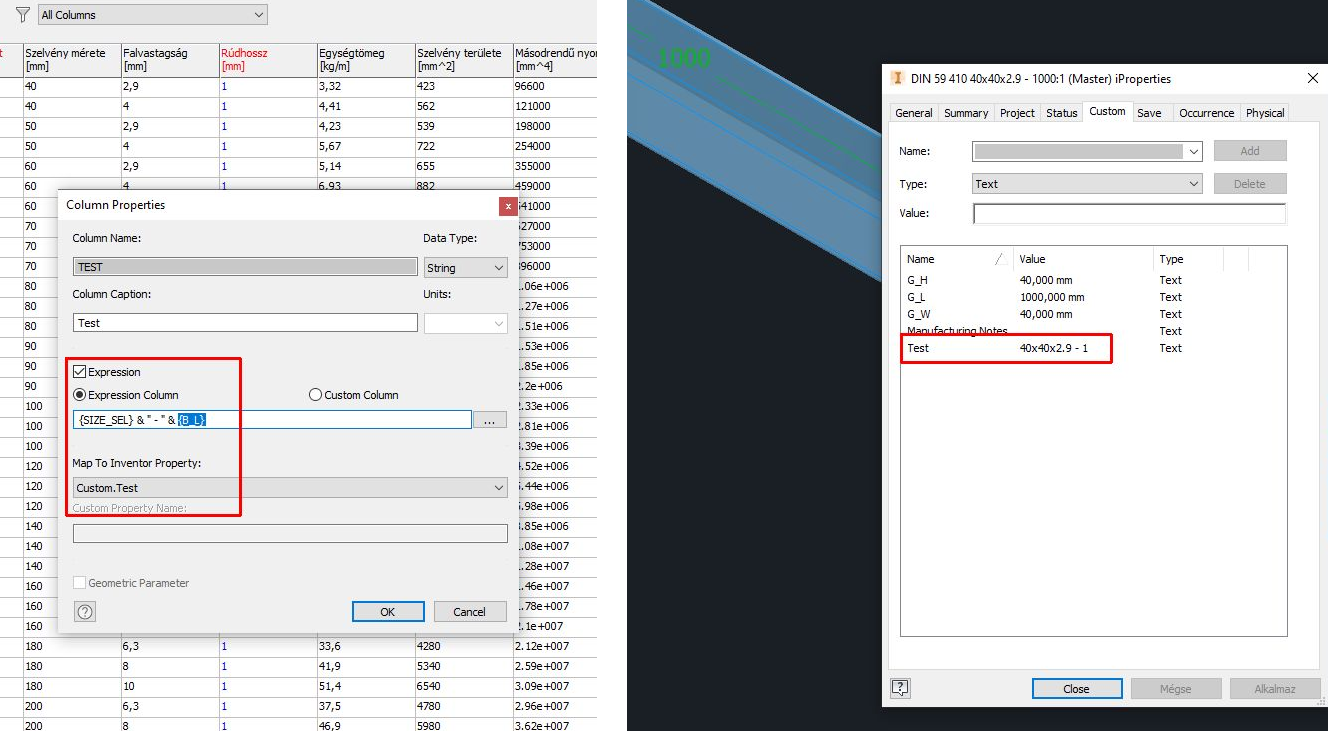Switch to the Summary tab

(x=965, y=112)
